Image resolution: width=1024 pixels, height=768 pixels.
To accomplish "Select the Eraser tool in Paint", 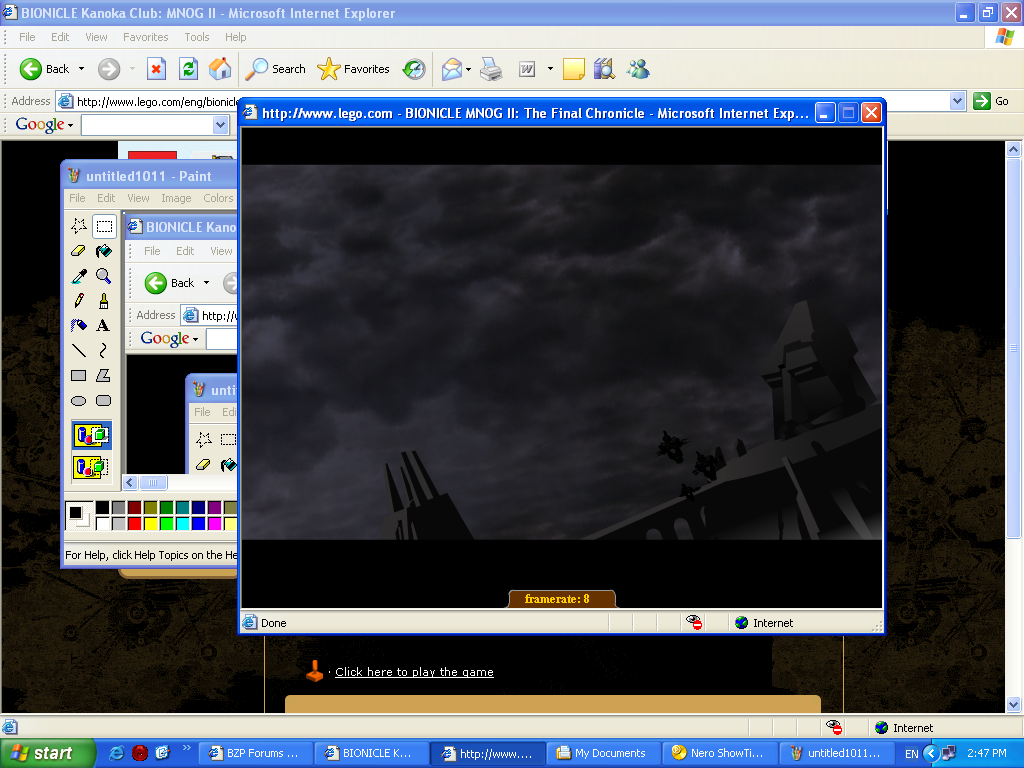I will coord(79,251).
